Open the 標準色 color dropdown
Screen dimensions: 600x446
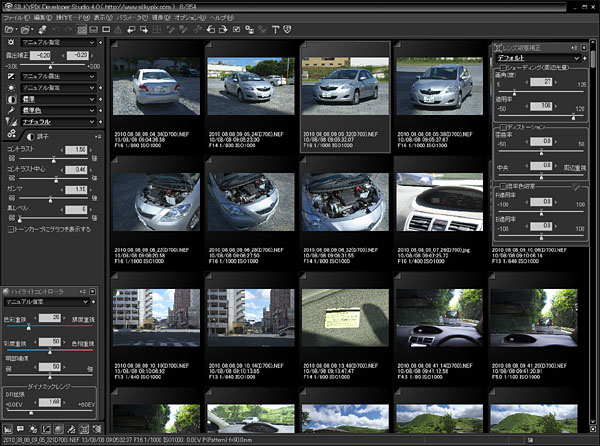[x=58, y=111]
